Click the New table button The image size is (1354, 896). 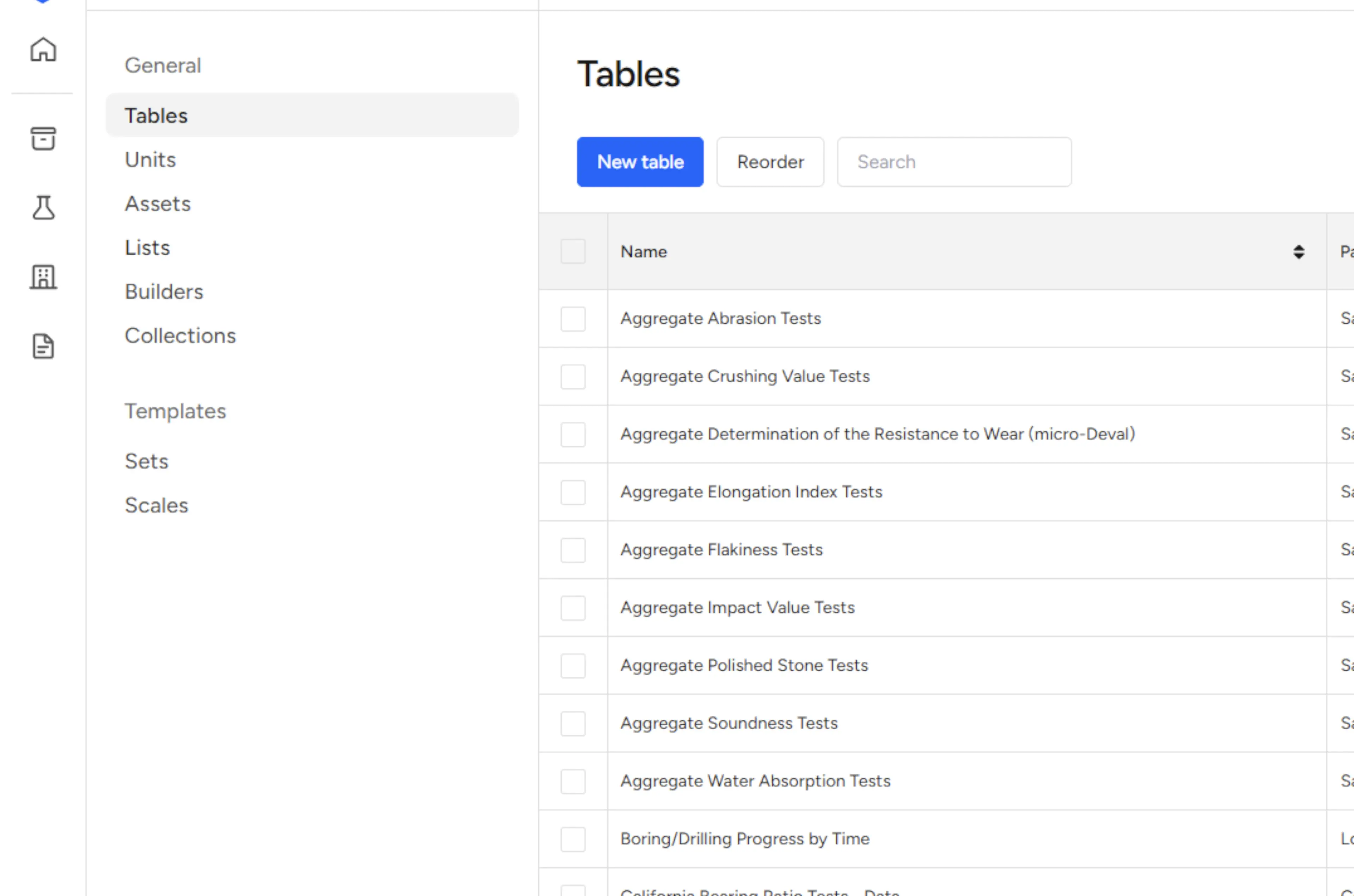tap(640, 162)
